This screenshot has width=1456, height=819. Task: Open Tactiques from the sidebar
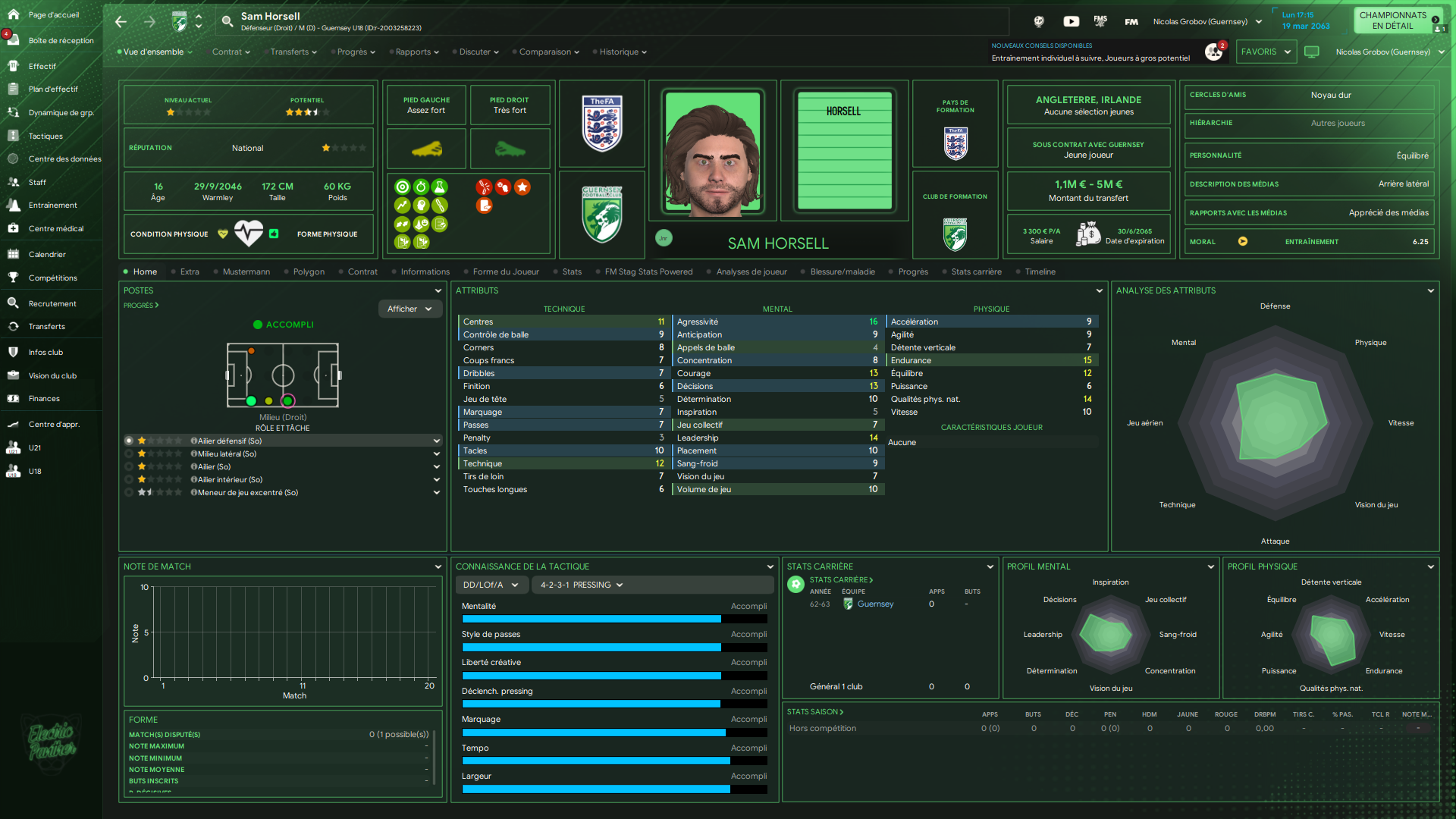[45, 136]
